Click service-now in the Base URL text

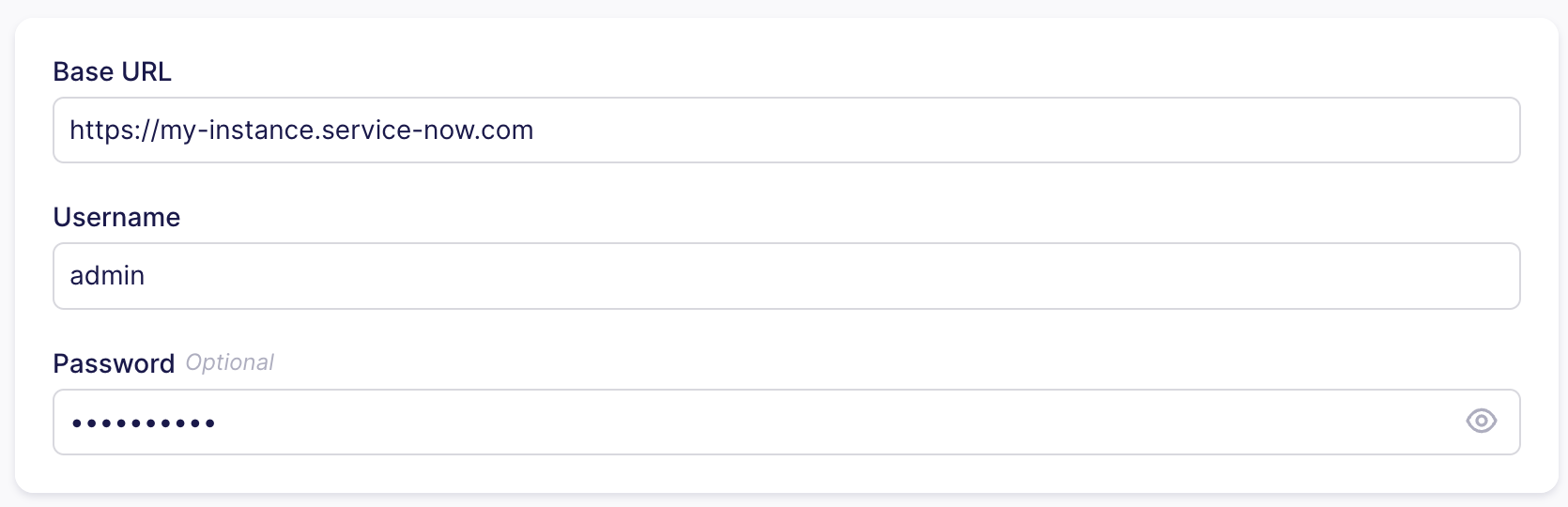click(394, 131)
